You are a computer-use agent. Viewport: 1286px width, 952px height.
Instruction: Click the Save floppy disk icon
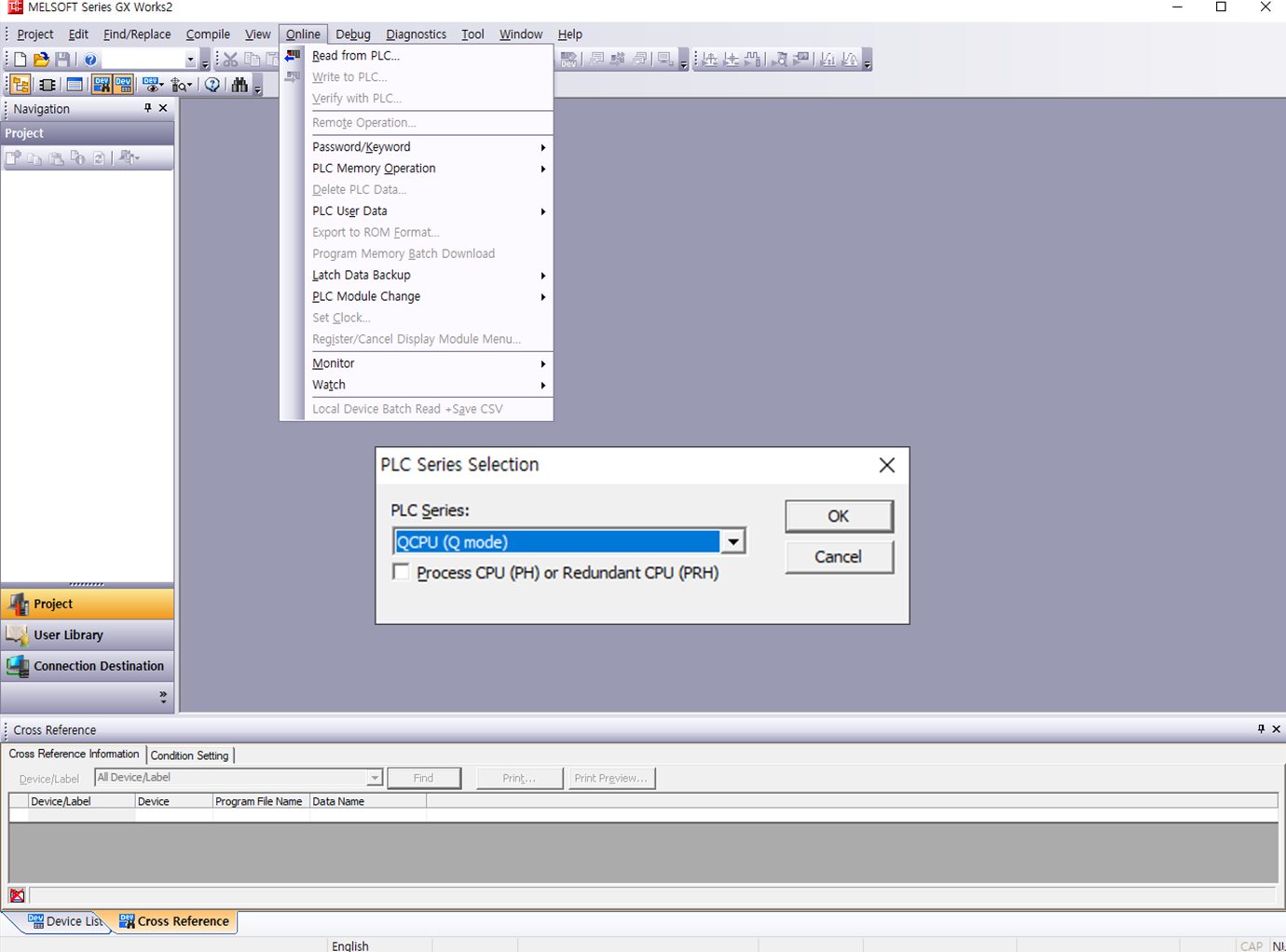(62, 60)
